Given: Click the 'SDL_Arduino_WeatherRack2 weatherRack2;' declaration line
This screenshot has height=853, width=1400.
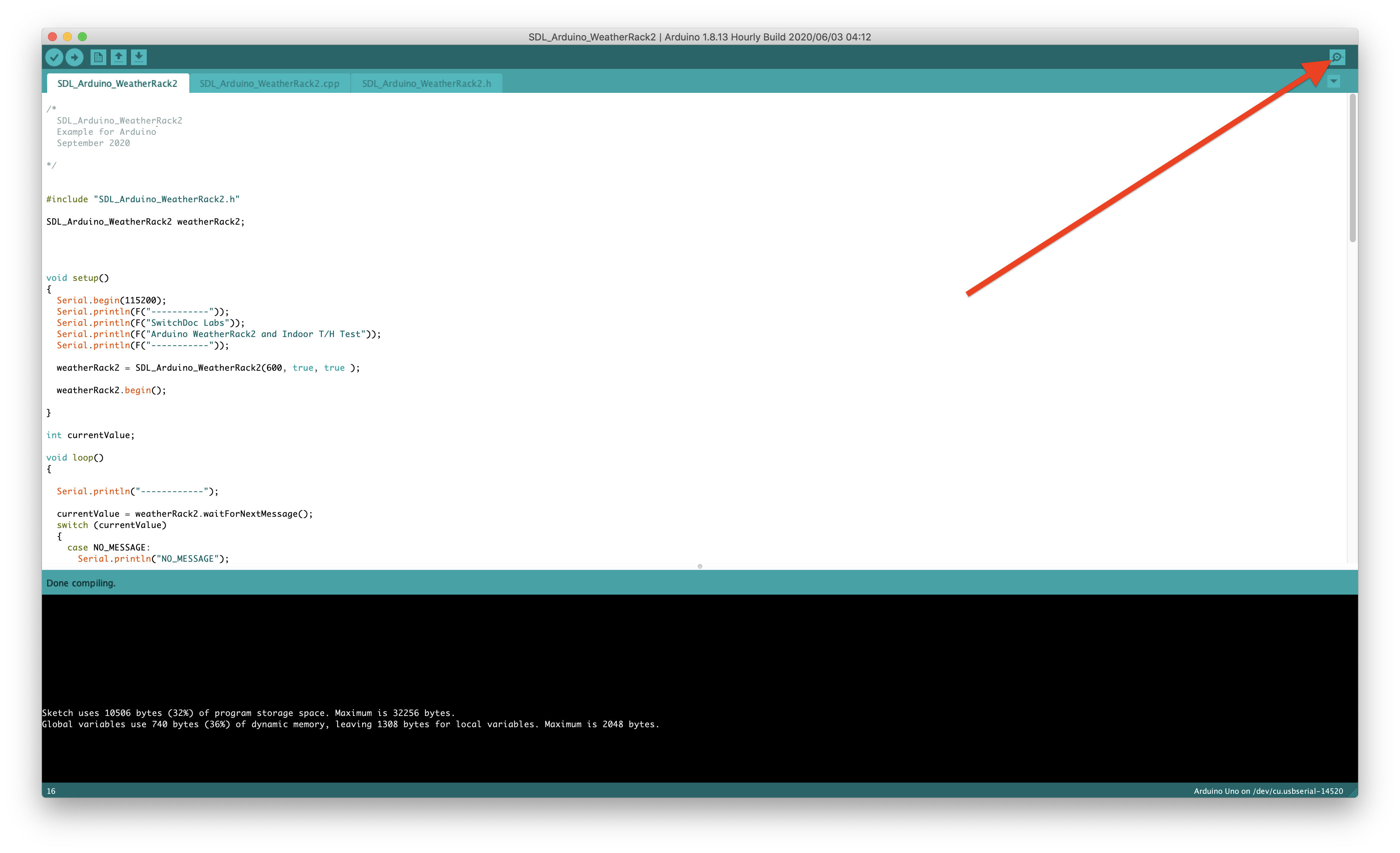Looking at the screenshot, I should (x=146, y=222).
